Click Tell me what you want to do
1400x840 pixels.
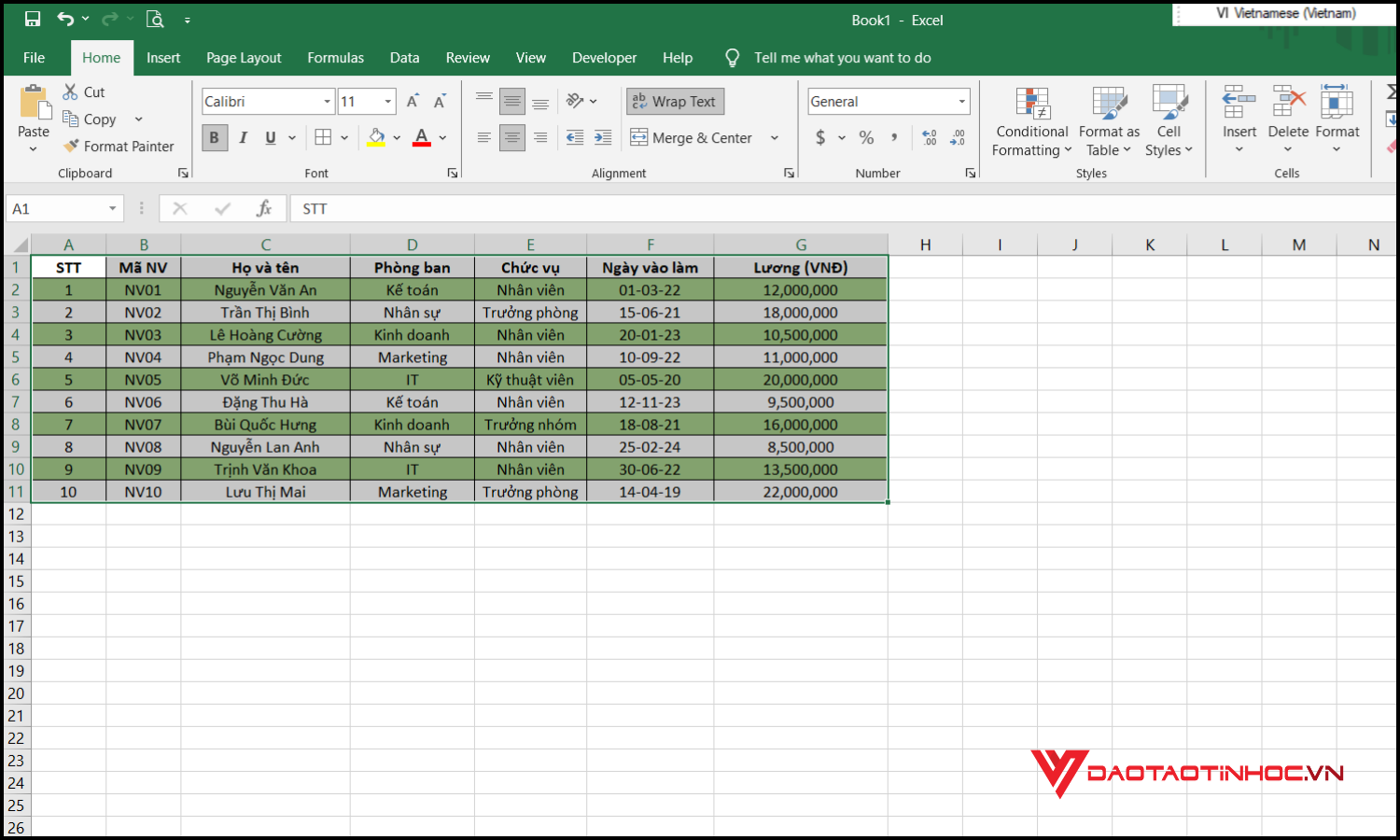842,57
